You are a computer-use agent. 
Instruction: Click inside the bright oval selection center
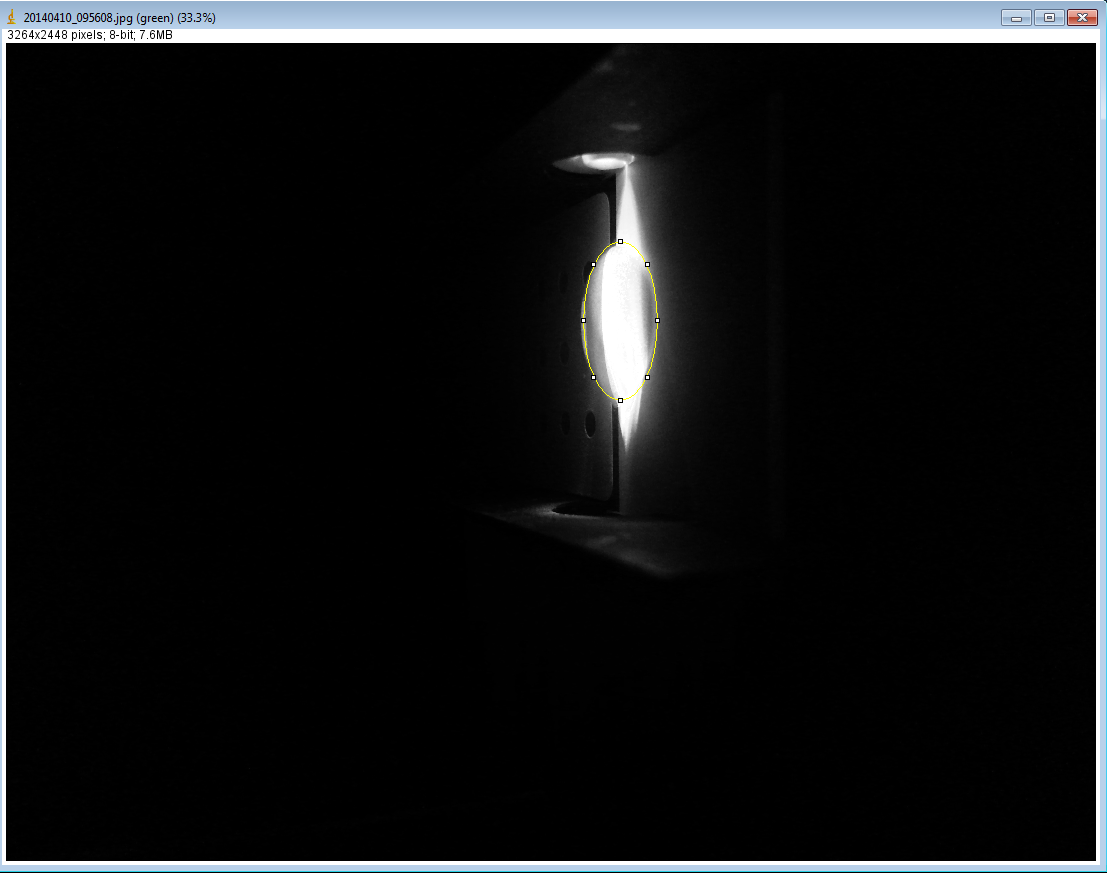click(620, 320)
